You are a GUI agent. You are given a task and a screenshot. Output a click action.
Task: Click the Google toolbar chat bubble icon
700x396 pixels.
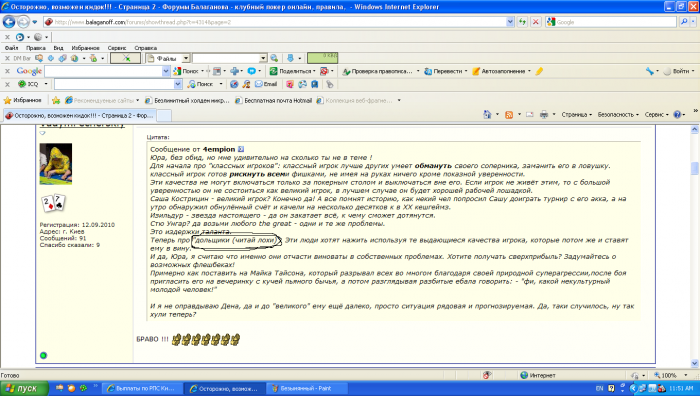click(251, 71)
